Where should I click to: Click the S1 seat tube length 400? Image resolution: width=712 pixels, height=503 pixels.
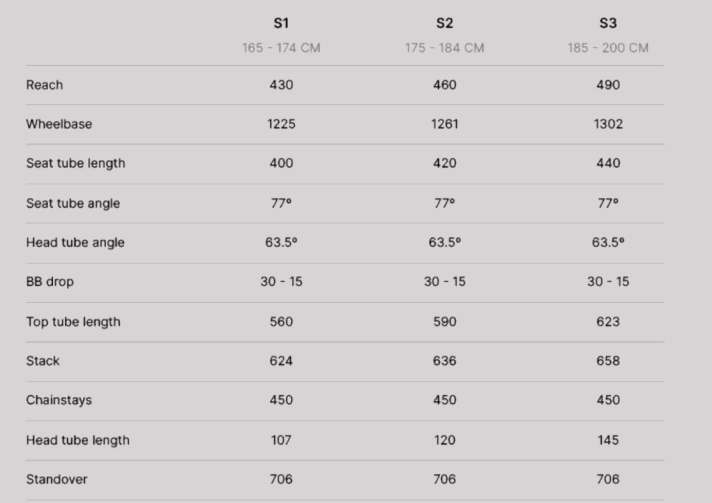[281, 163]
